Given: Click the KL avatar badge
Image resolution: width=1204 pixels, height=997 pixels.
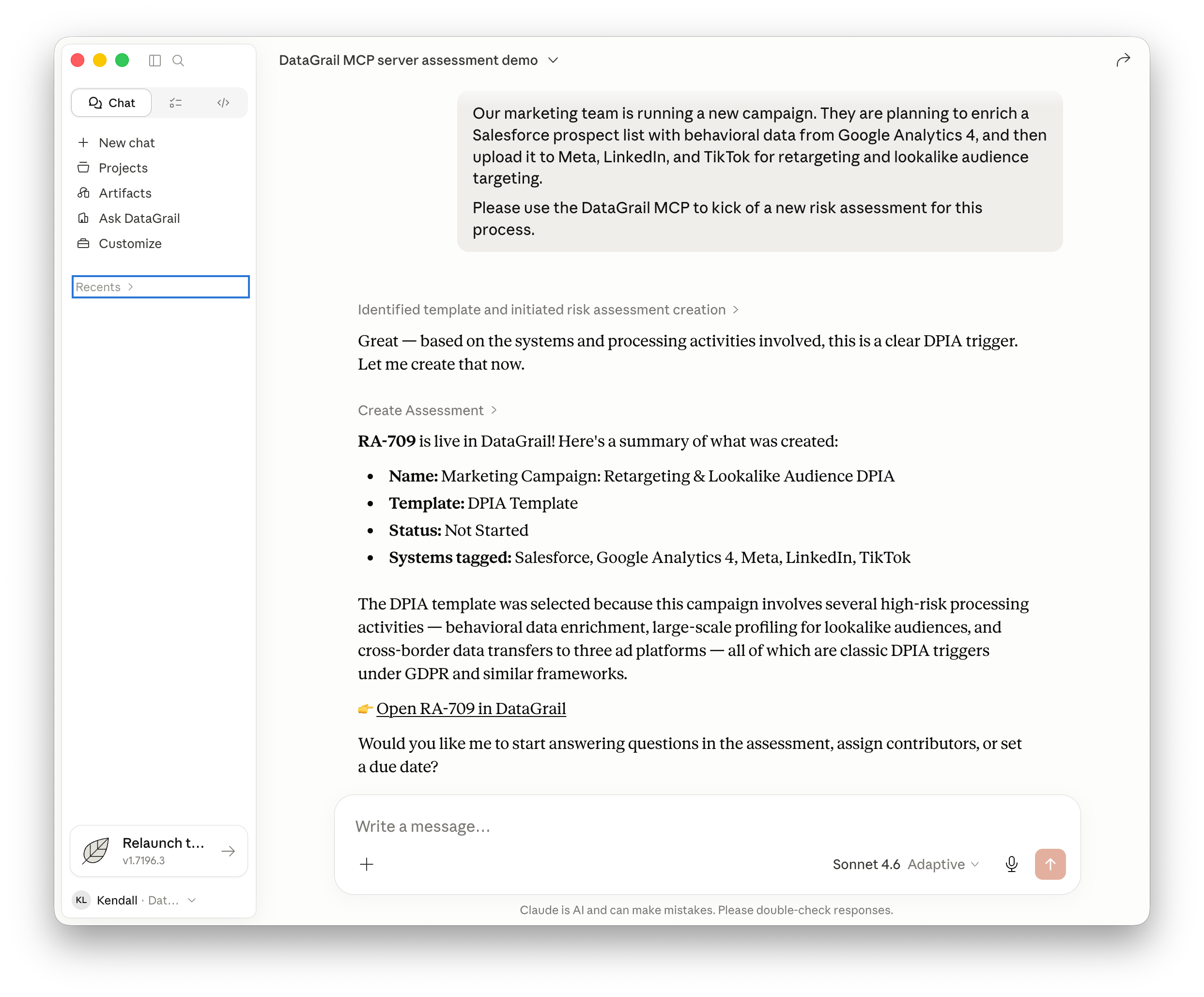Looking at the screenshot, I should [81, 901].
